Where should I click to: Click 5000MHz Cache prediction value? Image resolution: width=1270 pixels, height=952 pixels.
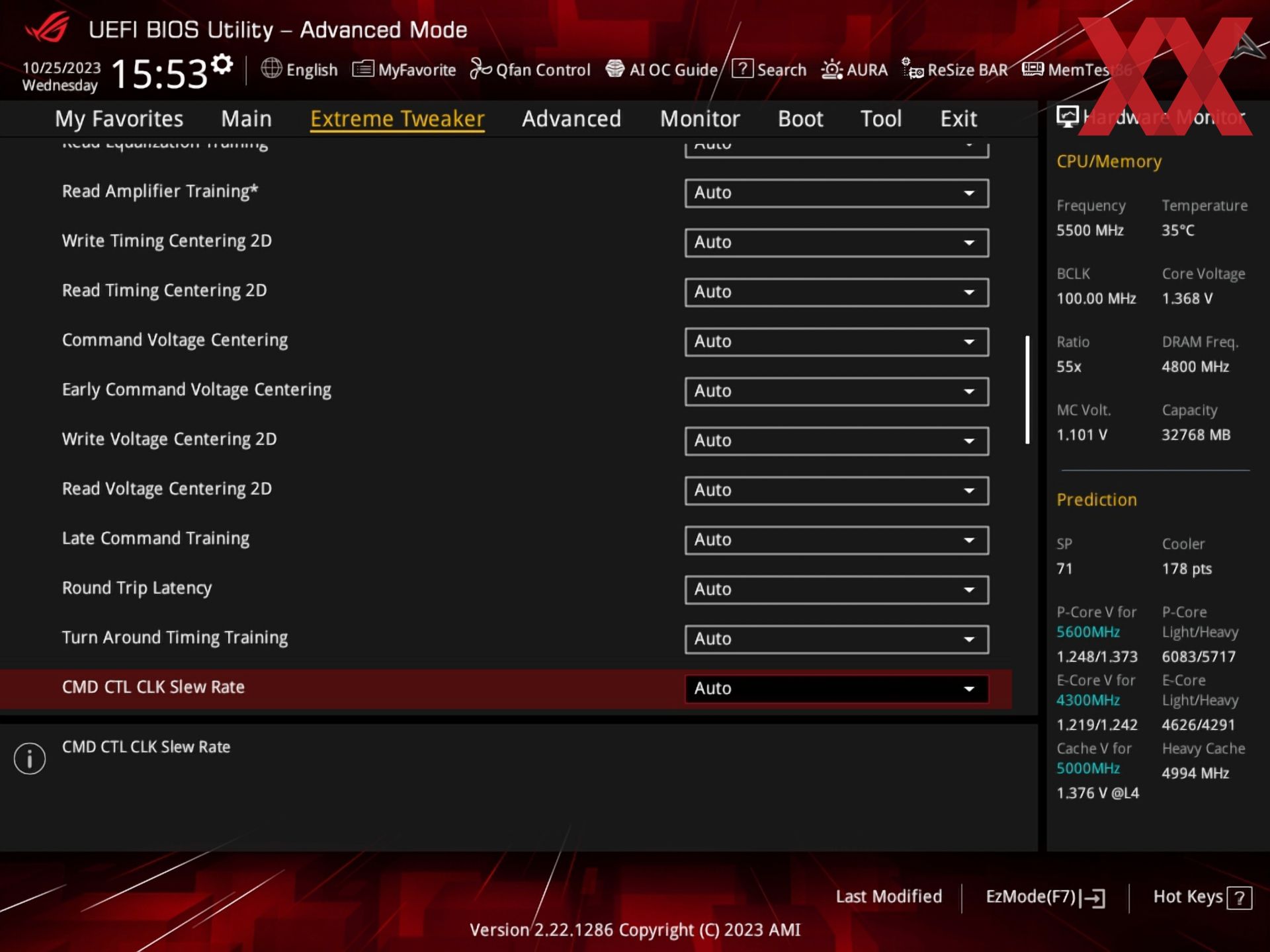(1088, 768)
